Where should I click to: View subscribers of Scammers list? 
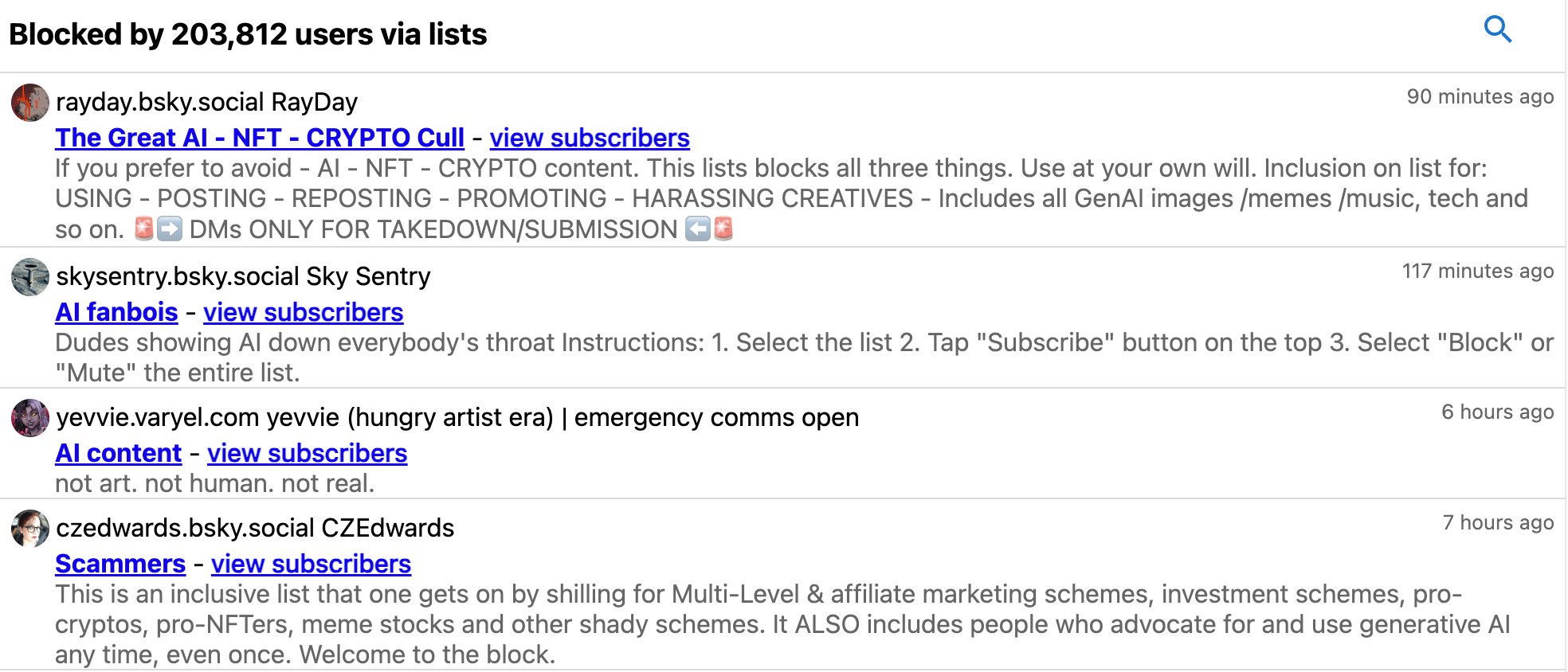click(x=311, y=564)
